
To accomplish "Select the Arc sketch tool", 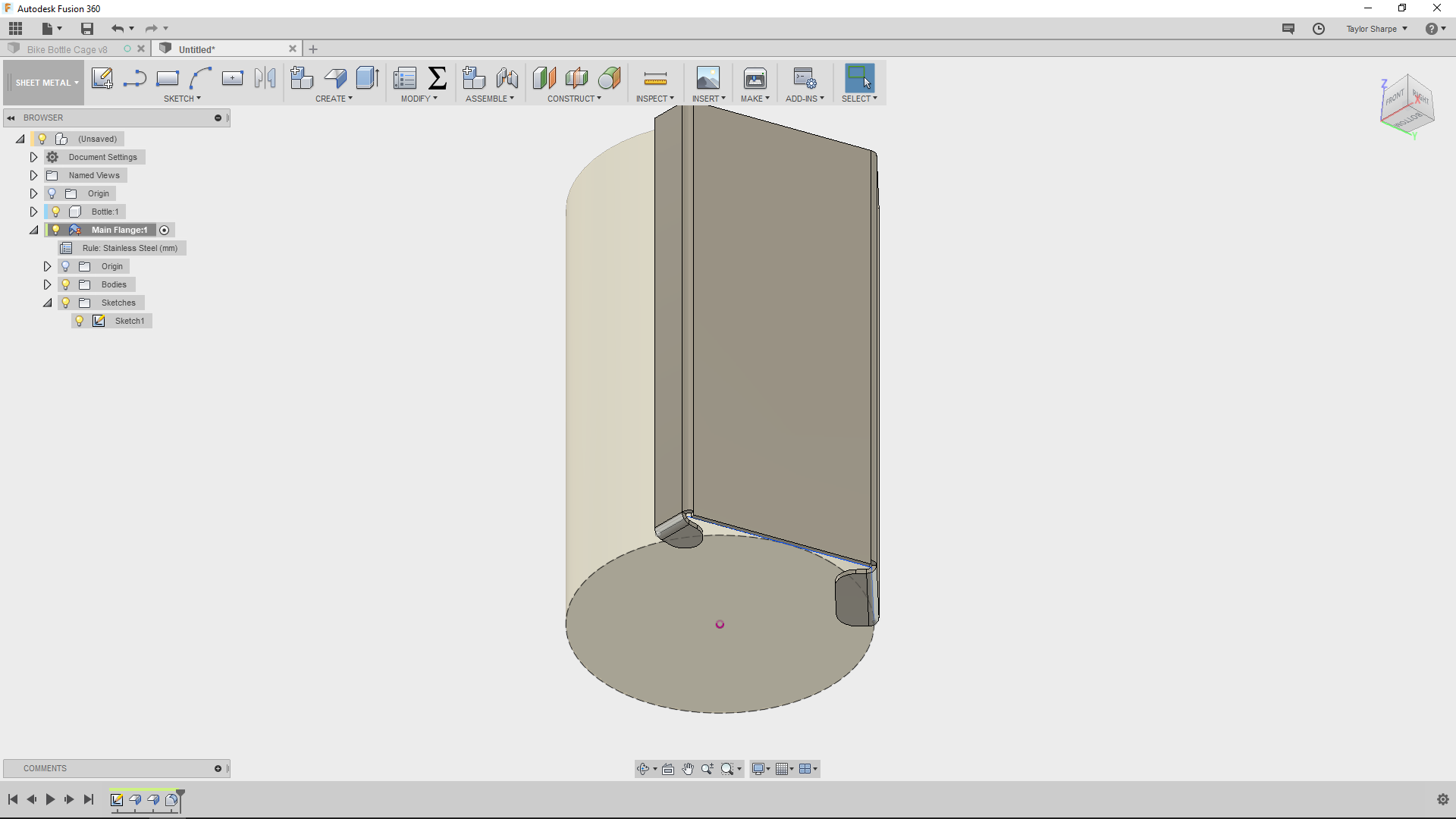I will (200, 78).
